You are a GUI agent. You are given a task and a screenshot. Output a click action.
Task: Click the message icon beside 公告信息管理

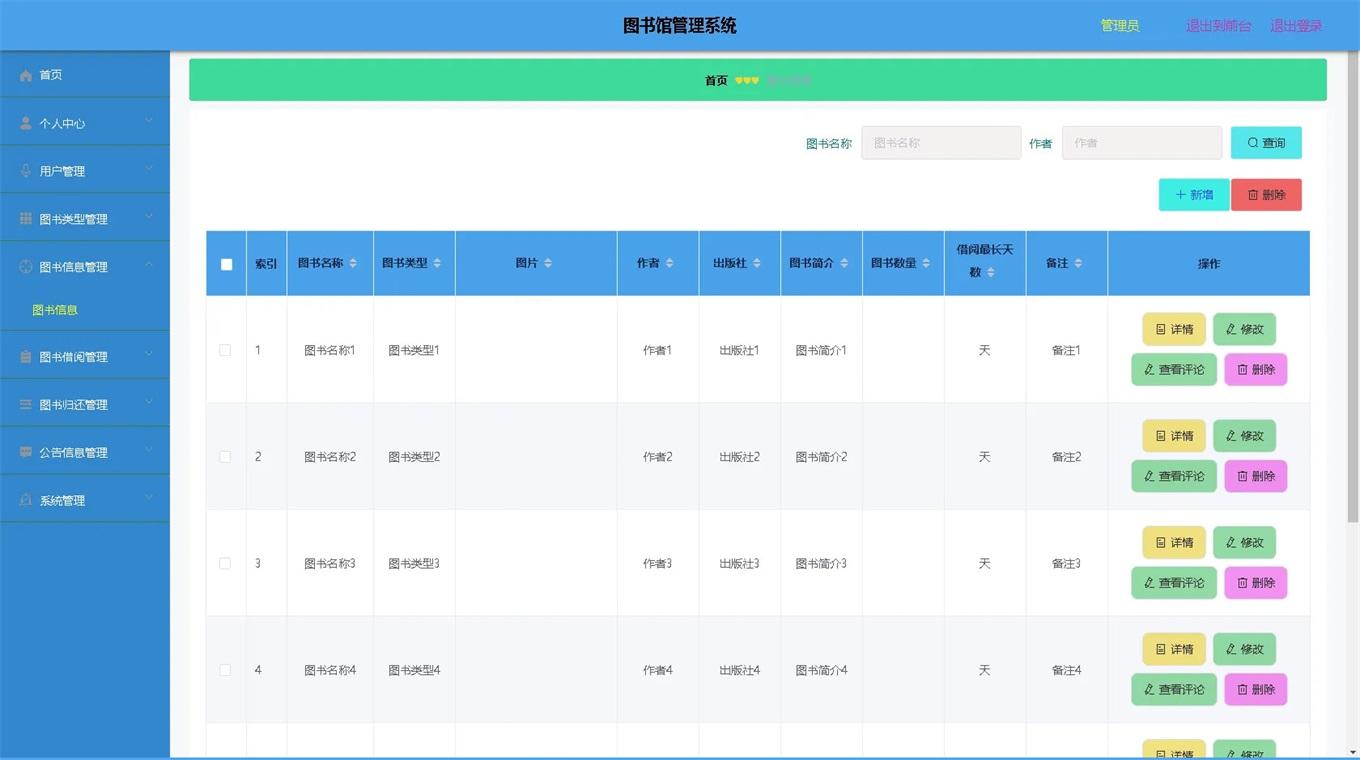pos(26,452)
